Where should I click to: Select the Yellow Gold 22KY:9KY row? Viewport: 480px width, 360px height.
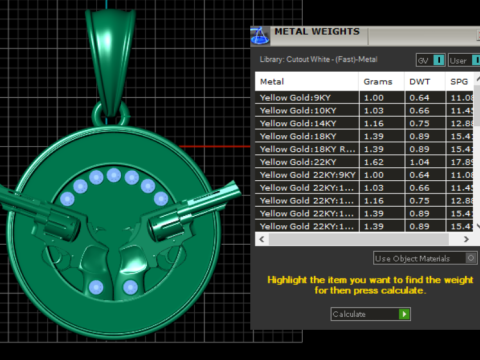(x=364, y=175)
